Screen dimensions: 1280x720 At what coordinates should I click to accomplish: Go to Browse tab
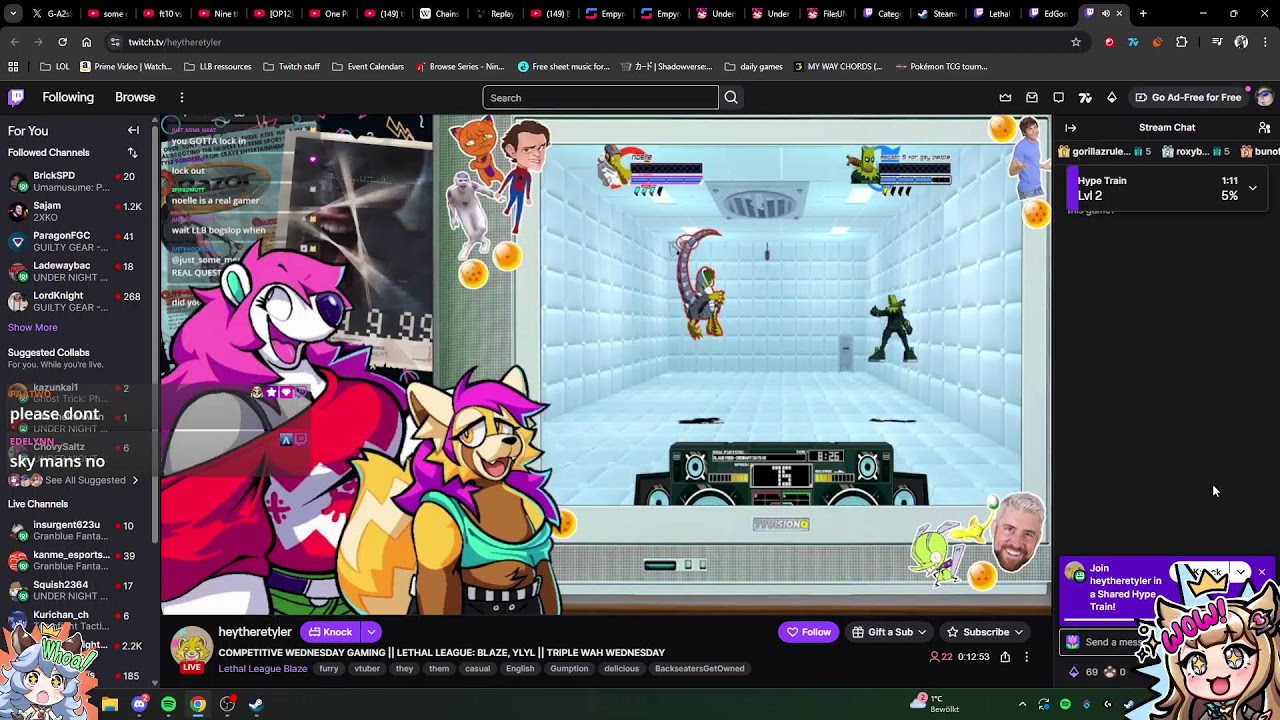135,97
